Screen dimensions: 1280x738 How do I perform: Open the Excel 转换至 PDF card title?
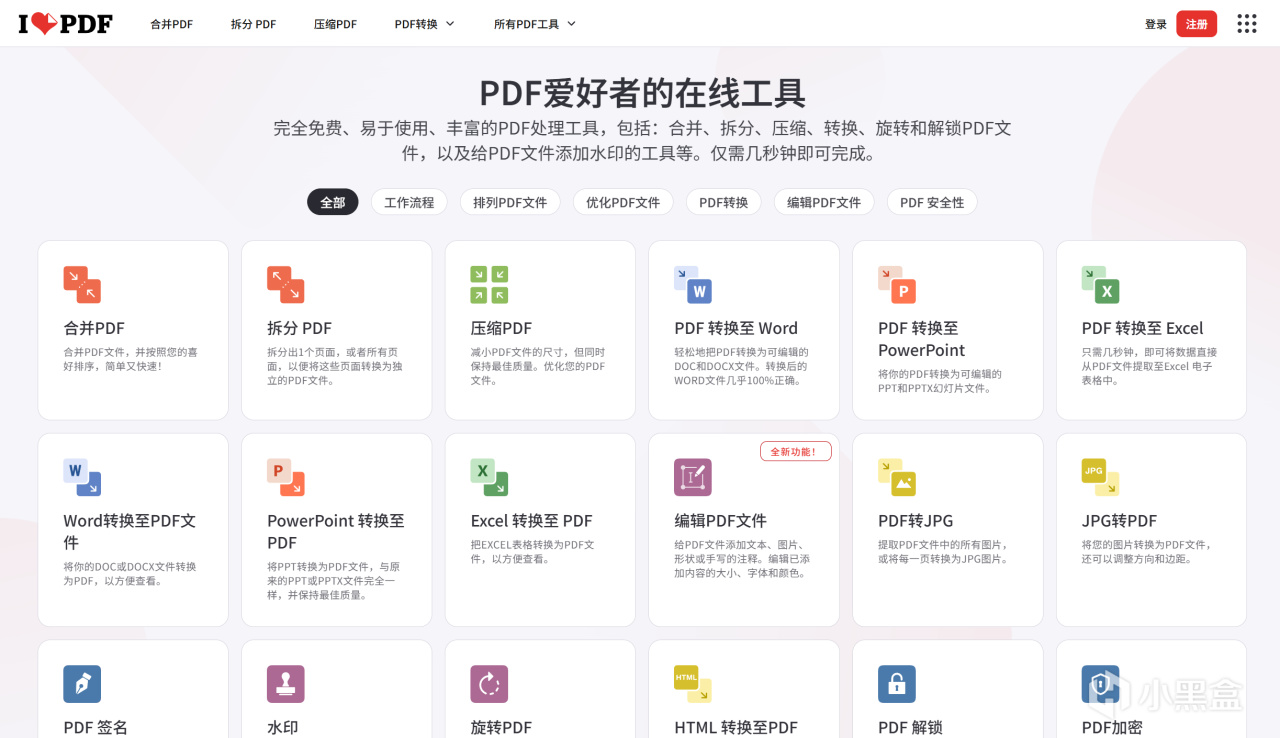531,521
